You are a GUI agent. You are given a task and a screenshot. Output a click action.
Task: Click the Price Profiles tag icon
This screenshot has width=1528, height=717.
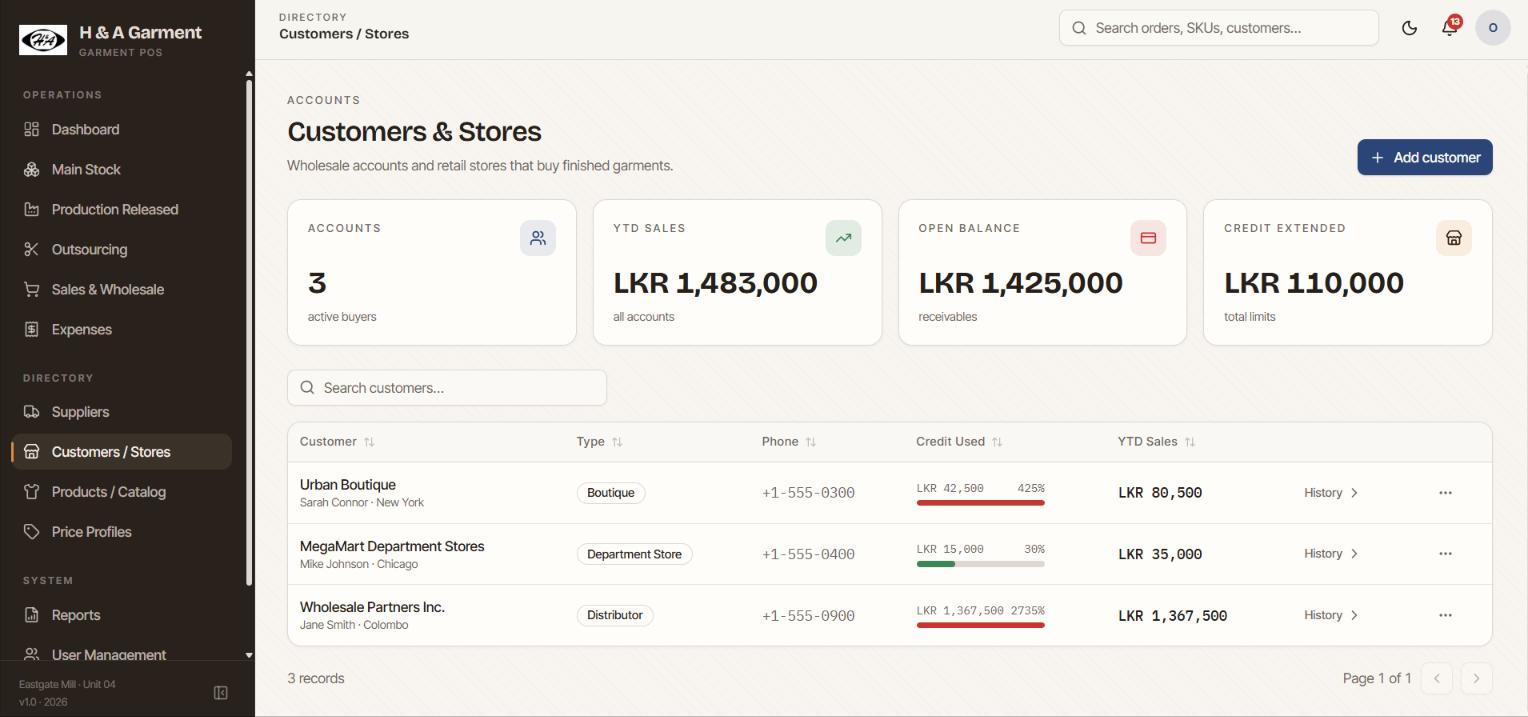coord(31,532)
